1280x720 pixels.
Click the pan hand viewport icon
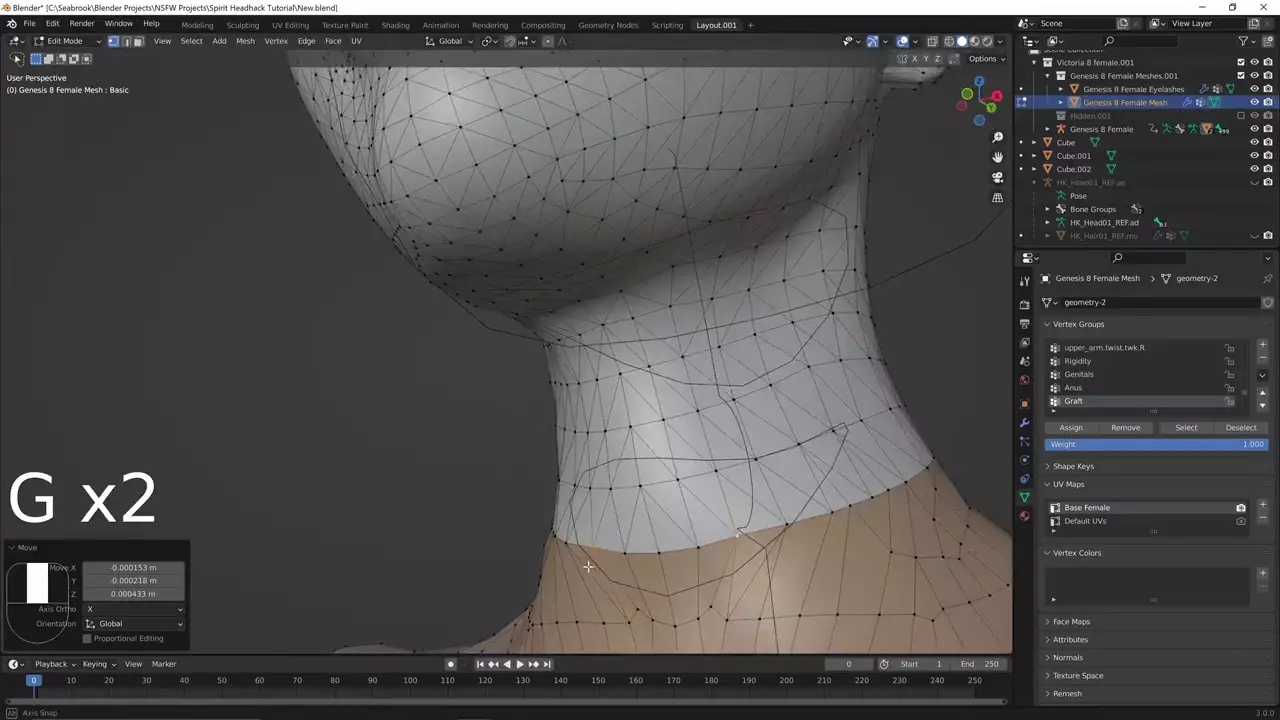tap(997, 157)
